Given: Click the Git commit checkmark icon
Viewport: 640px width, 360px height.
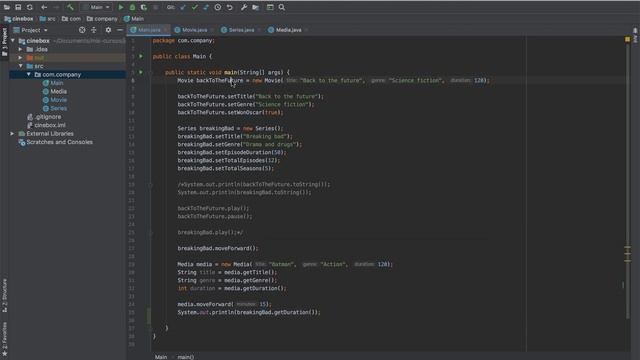Looking at the screenshot, I should 194,7.
